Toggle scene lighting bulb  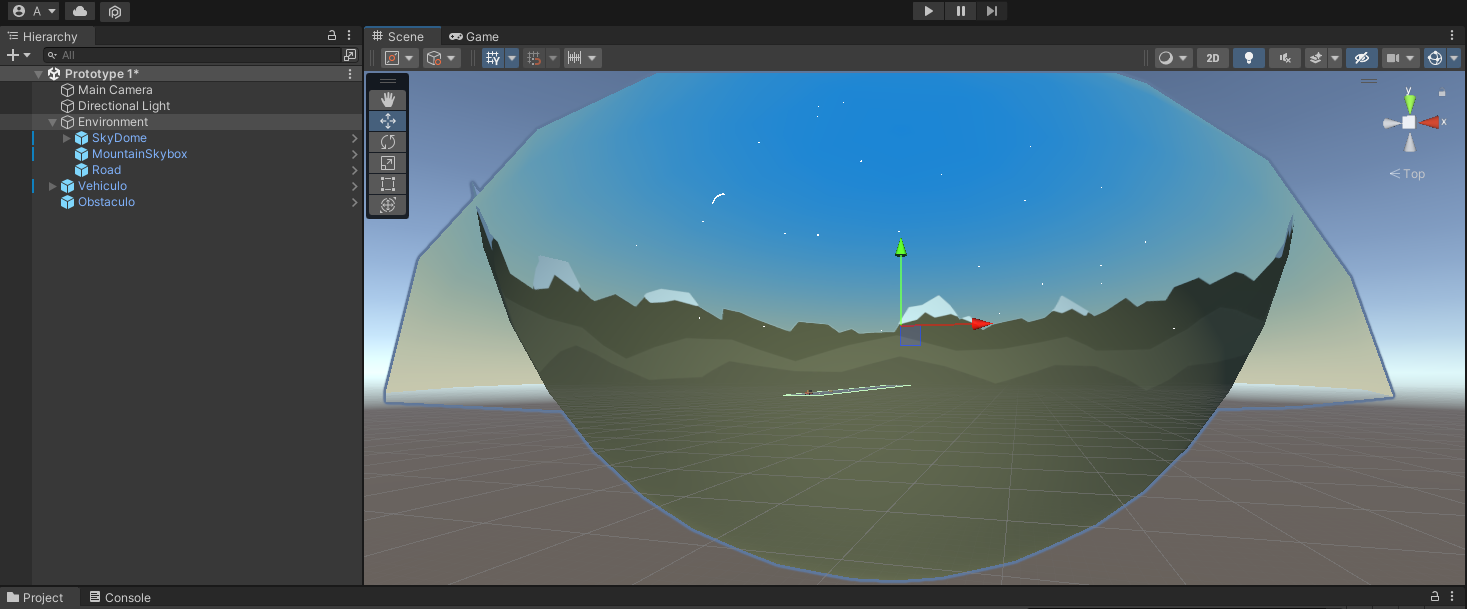pos(1248,58)
